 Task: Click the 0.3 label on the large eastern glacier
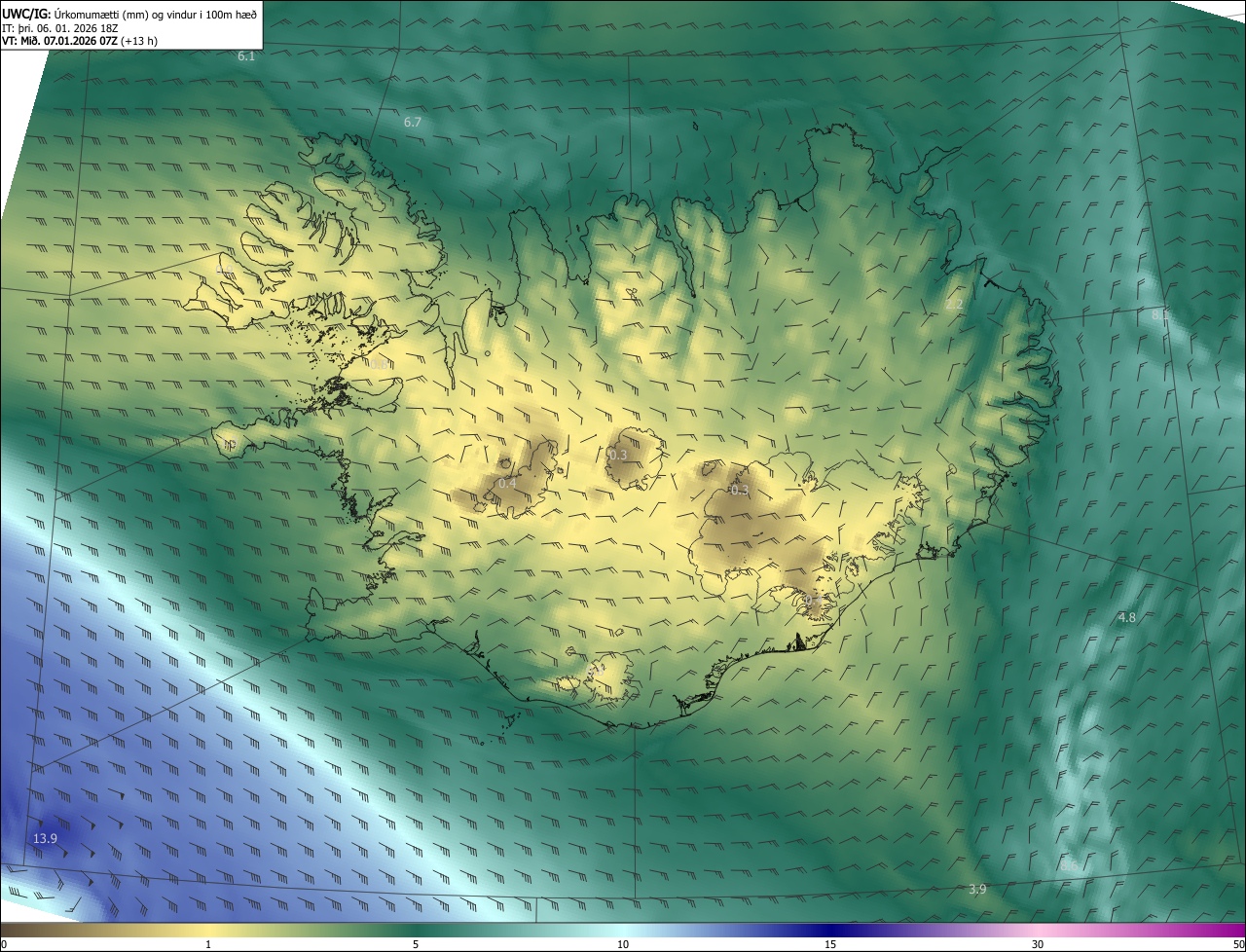point(740,491)
